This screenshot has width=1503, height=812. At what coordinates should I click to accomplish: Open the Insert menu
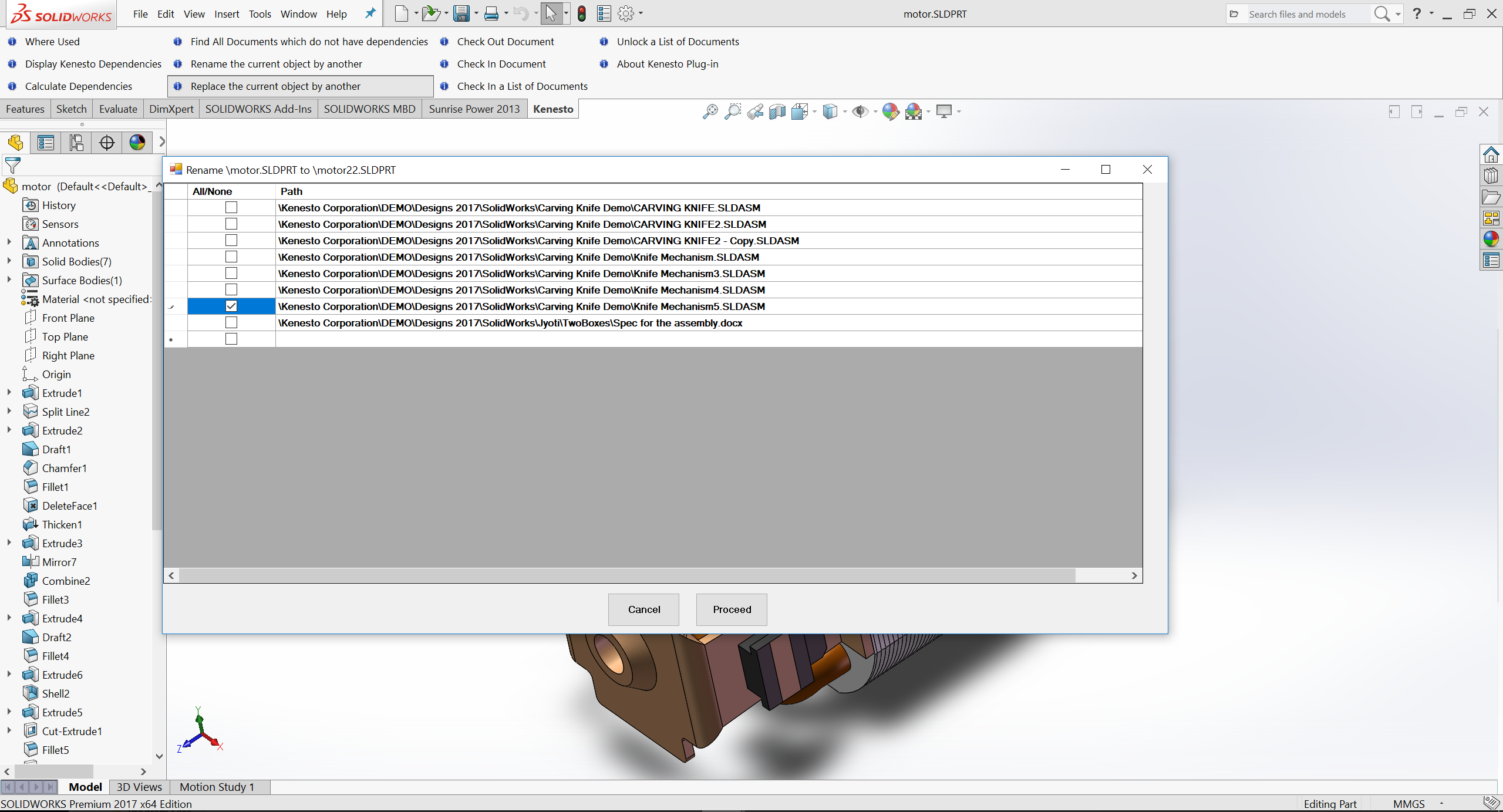click(227, 14)
